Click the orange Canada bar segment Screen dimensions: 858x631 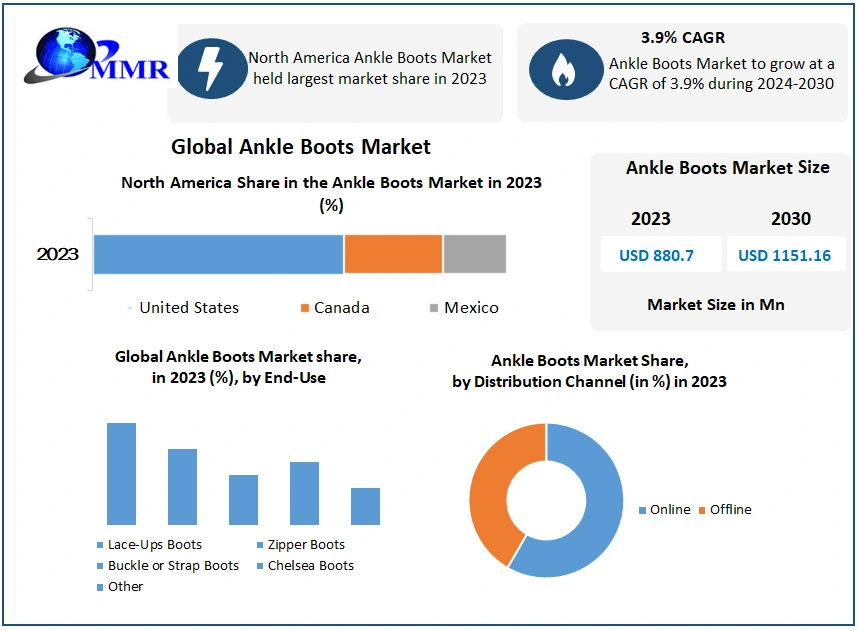pos(393,254)
